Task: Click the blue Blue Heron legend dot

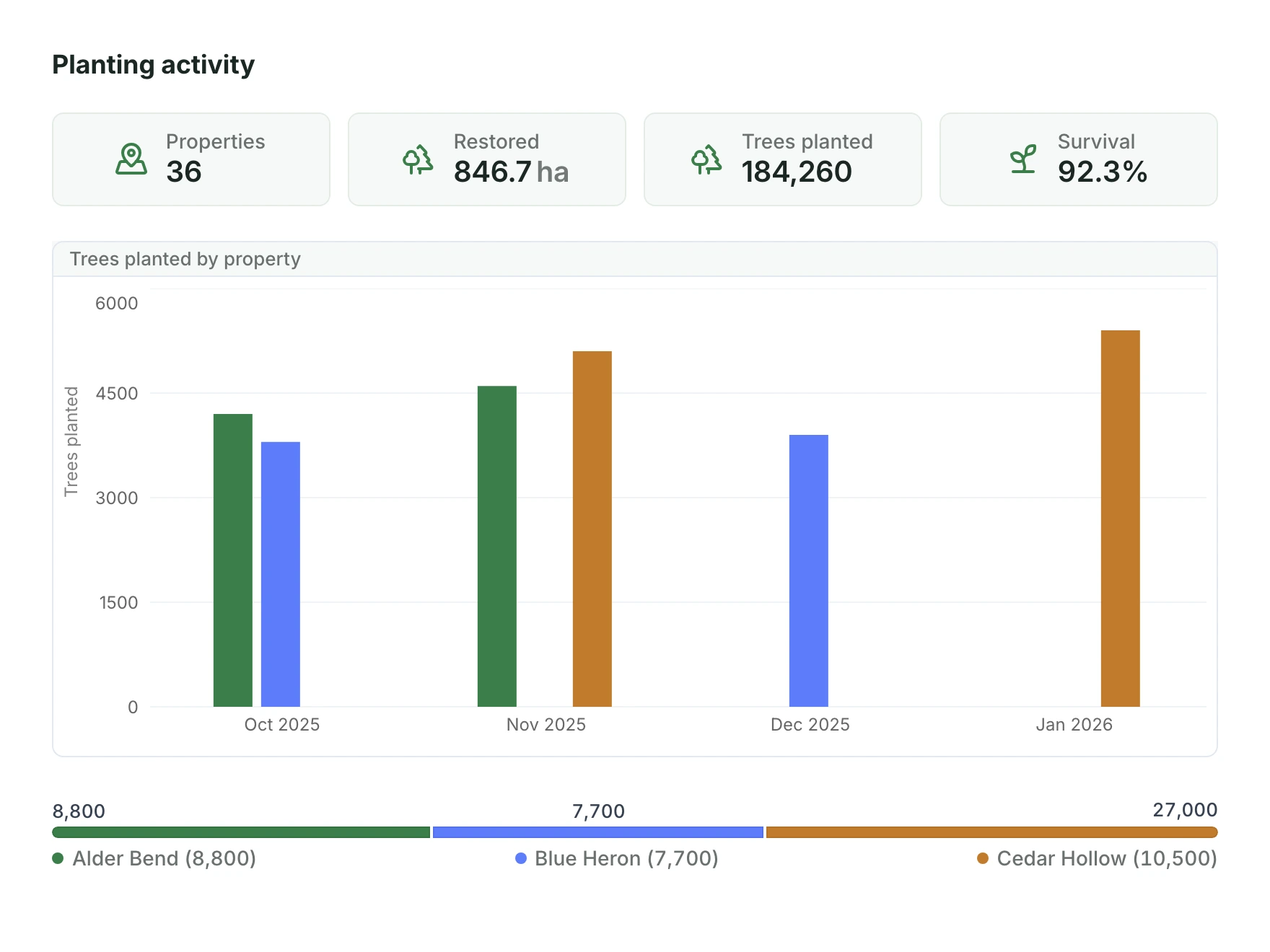Action: point(521,858)
